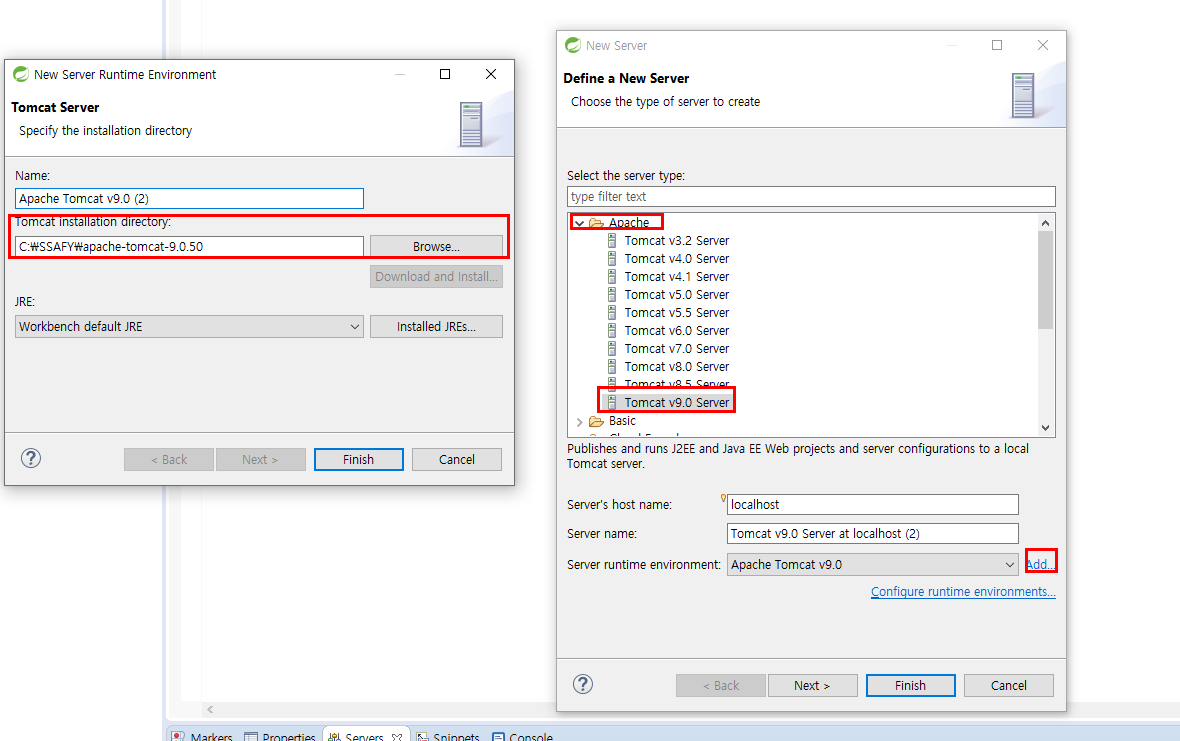
Task: Select Tomcat v6.0 Server
Action: (x=677, y=331)
